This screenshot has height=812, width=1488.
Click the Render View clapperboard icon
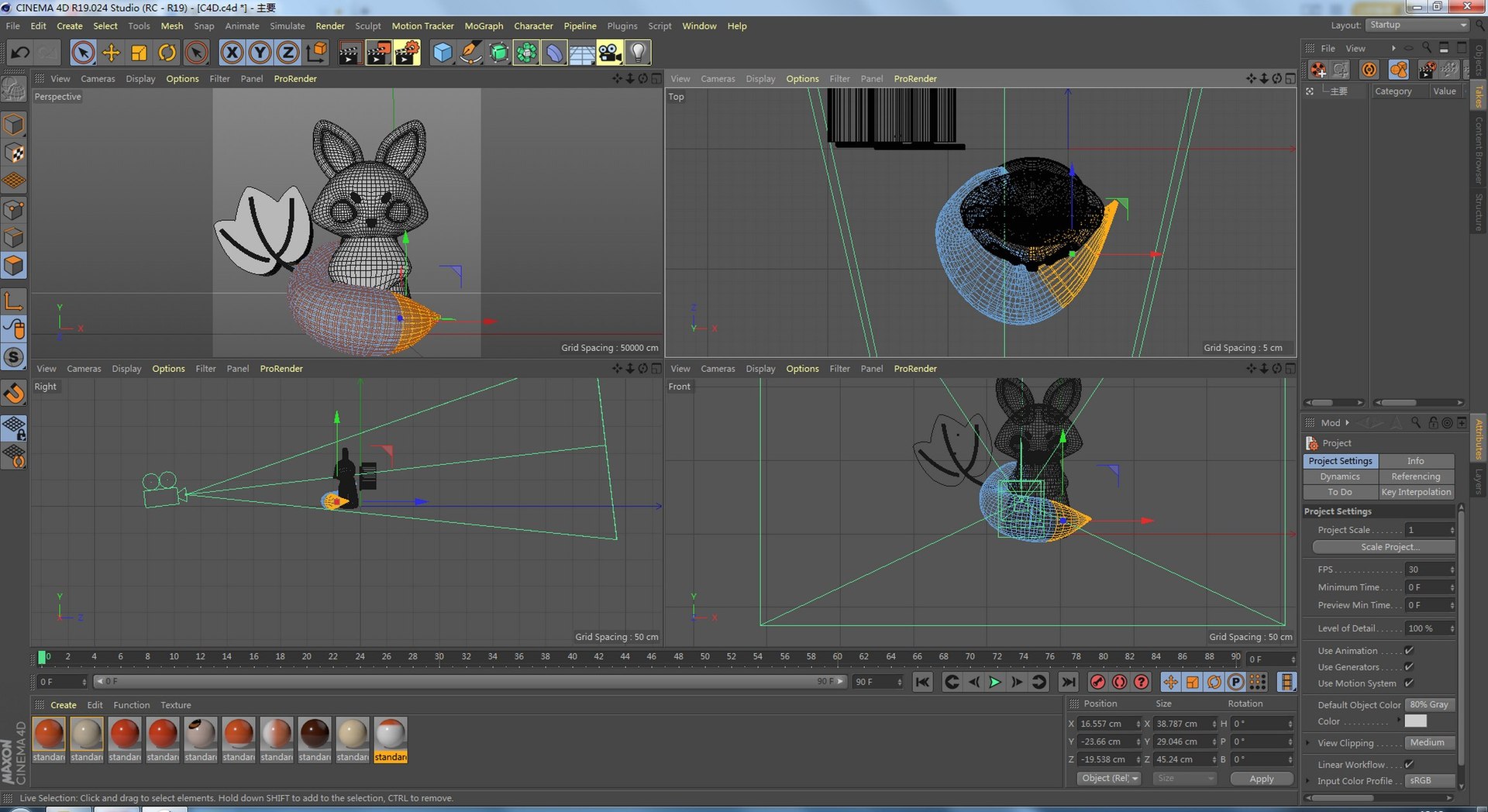[349, 53]
